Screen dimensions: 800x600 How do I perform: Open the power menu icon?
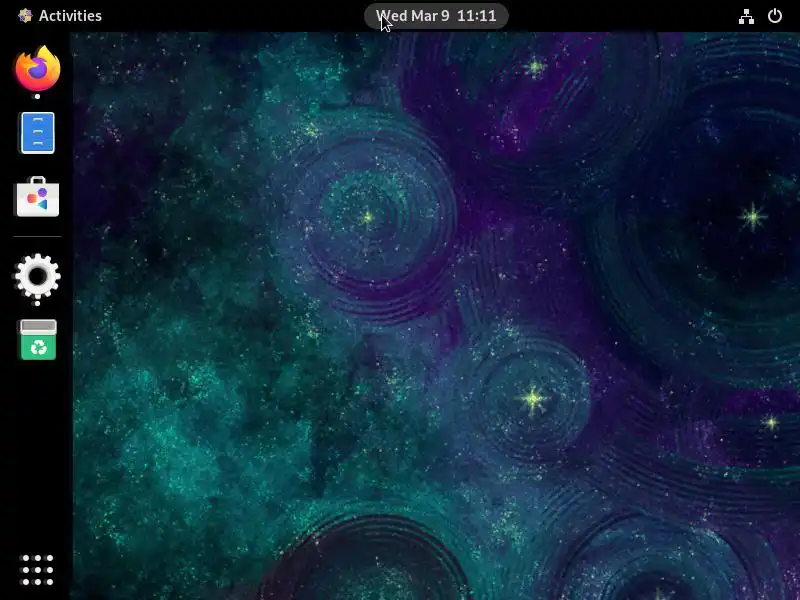click(775, 16)
